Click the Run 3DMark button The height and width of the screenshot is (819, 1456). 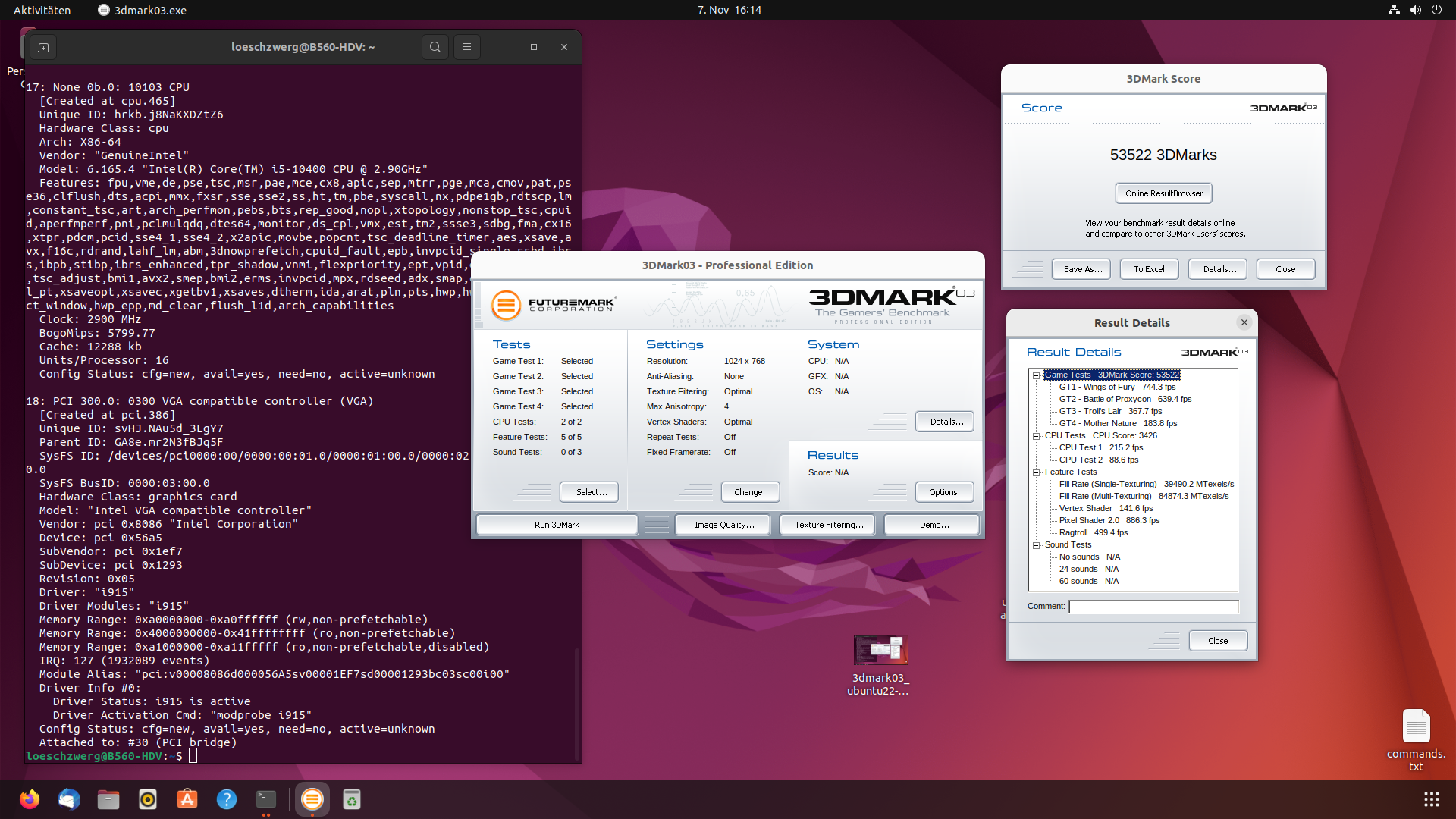click(557, 525)
